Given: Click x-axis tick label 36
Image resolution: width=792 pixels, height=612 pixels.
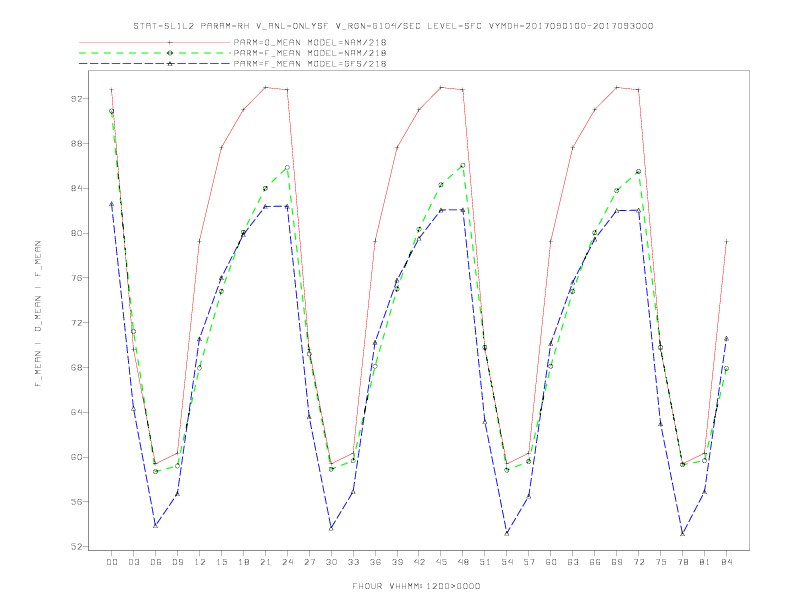Looking at the screenshot, I should [375, 562].
